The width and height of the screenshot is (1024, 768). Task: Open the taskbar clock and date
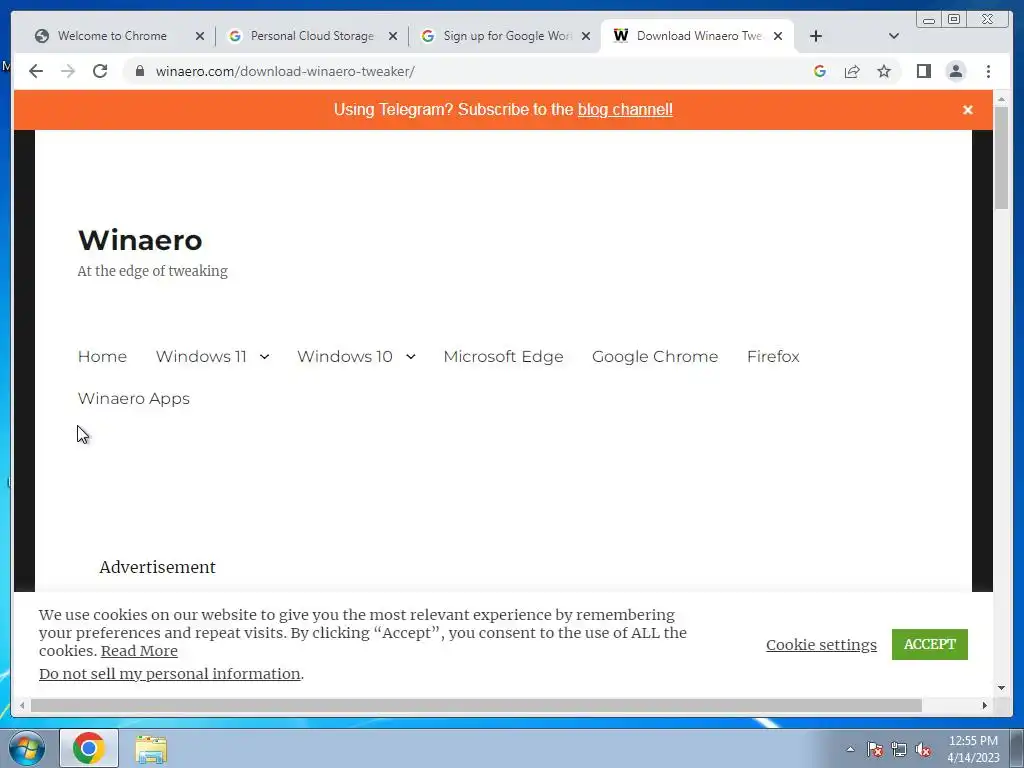point(973,749)
